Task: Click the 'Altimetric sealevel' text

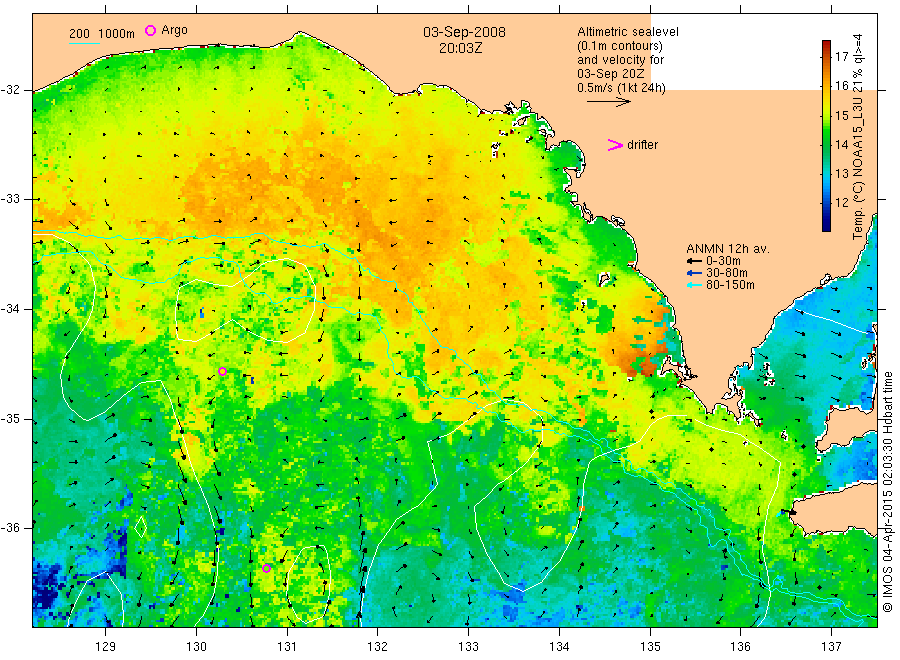Action: click(627, 32)
